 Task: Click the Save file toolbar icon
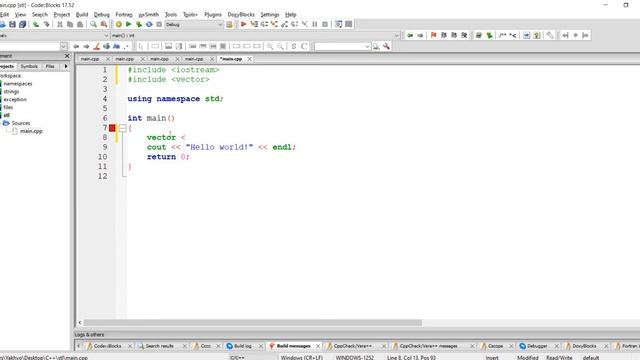tap(13, 24)
